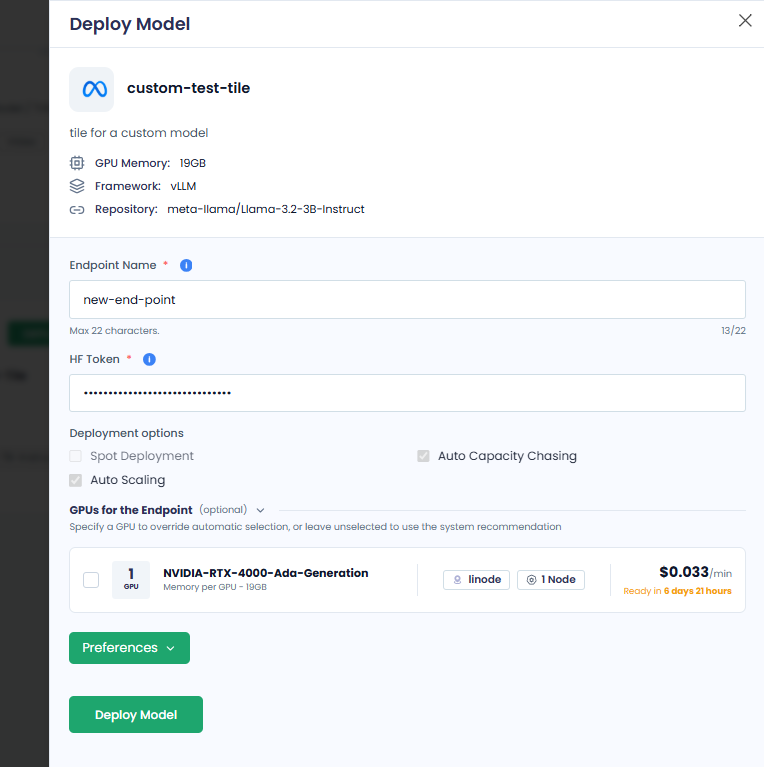Click the 13/22 character counter
This screenshot has height=767, width=764.
(x=733, y=331)
